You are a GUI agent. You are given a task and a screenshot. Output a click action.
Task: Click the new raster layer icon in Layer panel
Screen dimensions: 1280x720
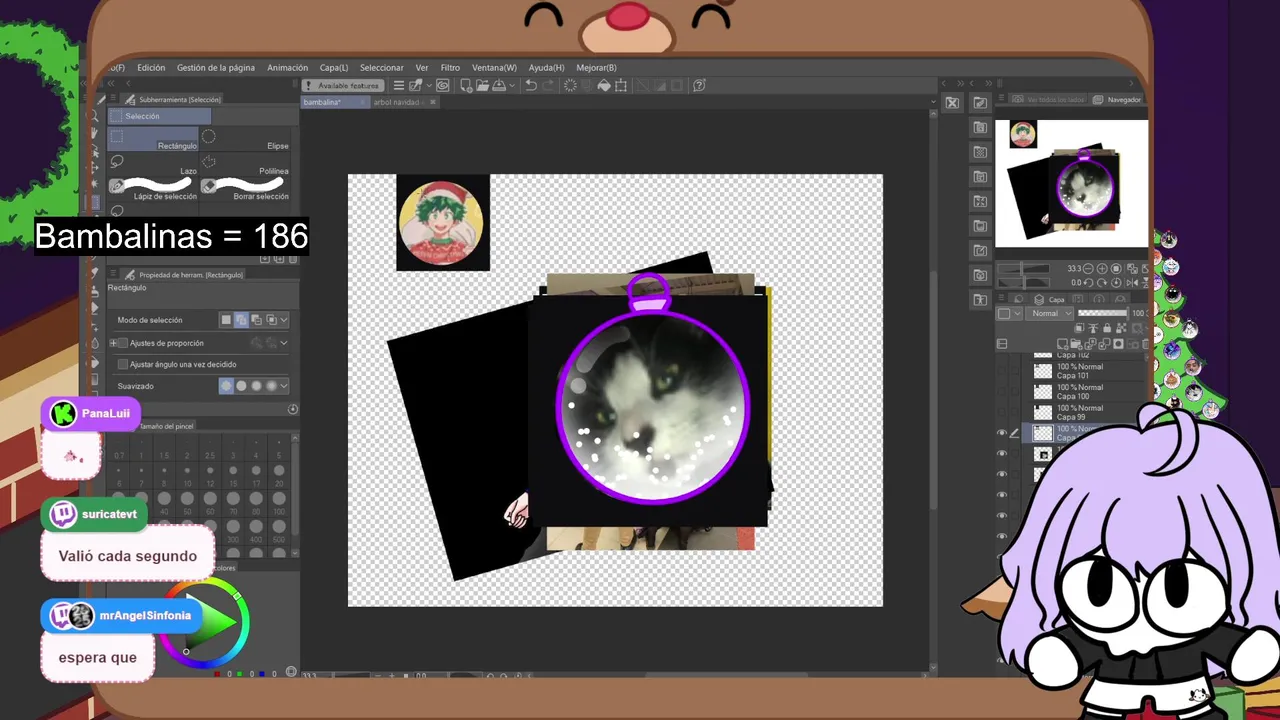[1064, 344]
